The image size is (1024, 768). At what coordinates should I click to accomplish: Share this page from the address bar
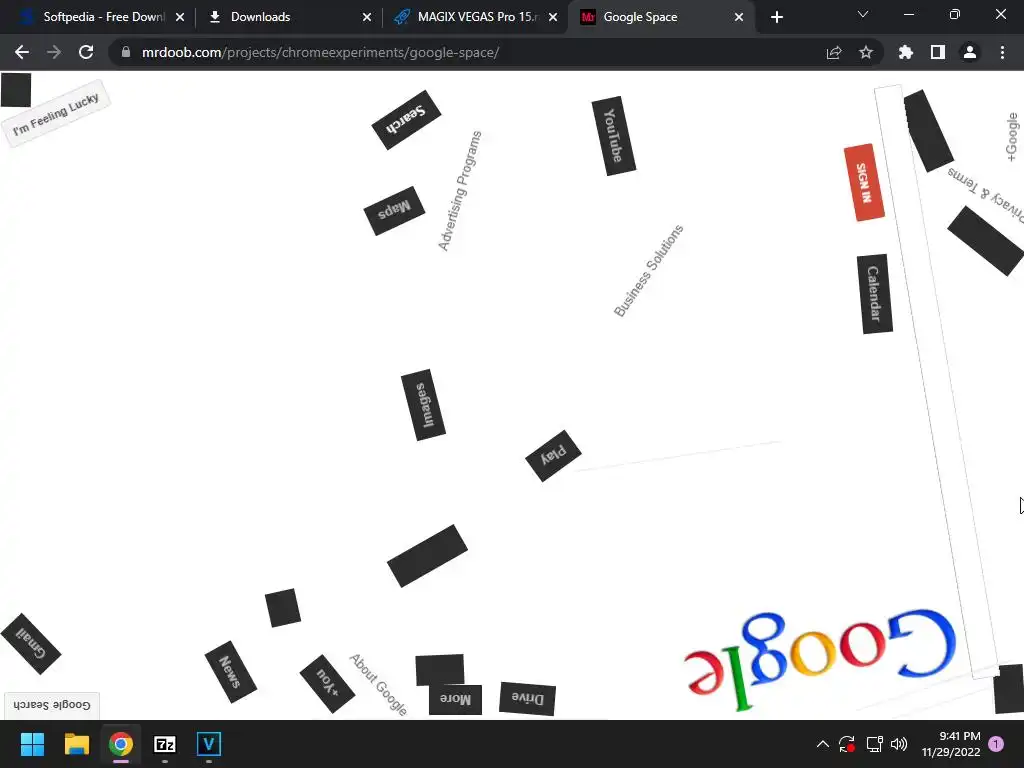834,52
